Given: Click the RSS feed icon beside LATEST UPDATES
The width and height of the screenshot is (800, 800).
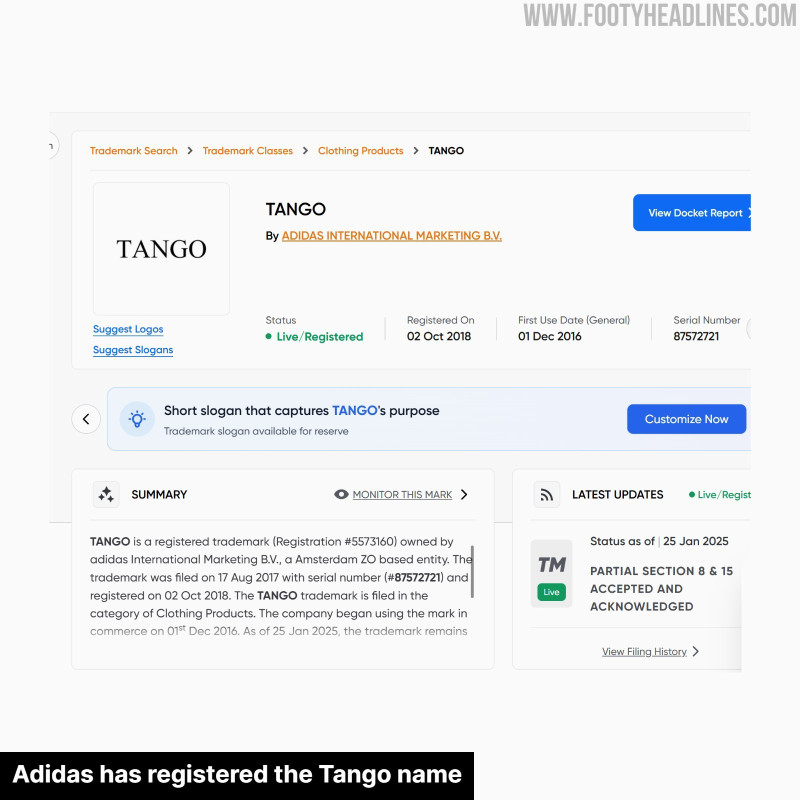Looking at the screenshot, I should 546,494.
